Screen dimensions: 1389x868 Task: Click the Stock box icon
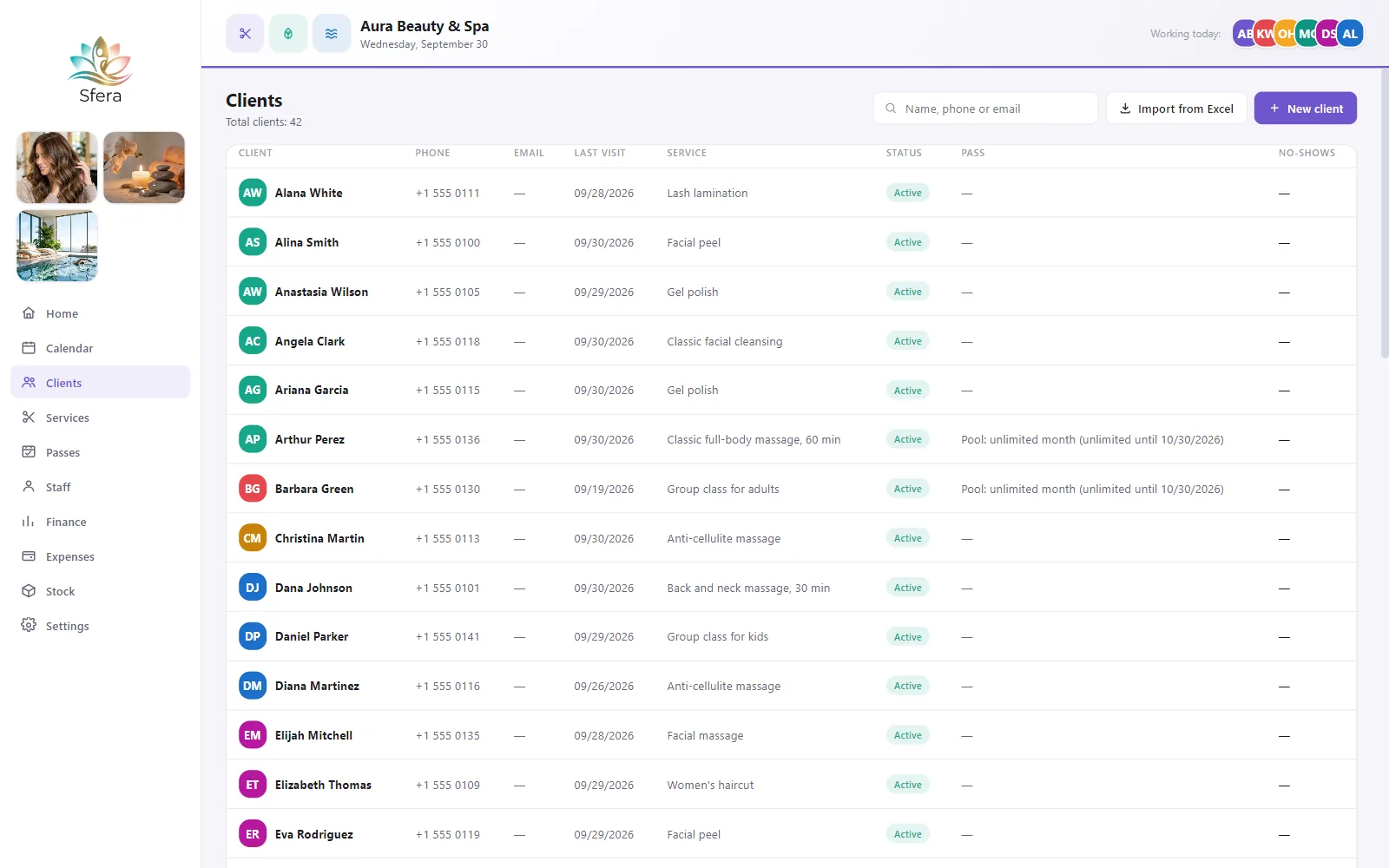pyautogui.click(x=29, y=590)
